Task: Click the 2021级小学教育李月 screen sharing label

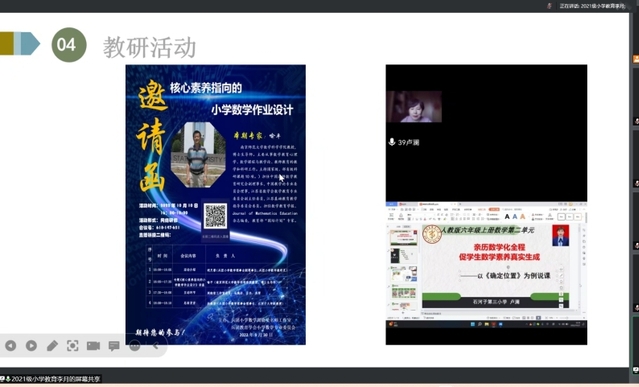Action: [x=55, y=379]
